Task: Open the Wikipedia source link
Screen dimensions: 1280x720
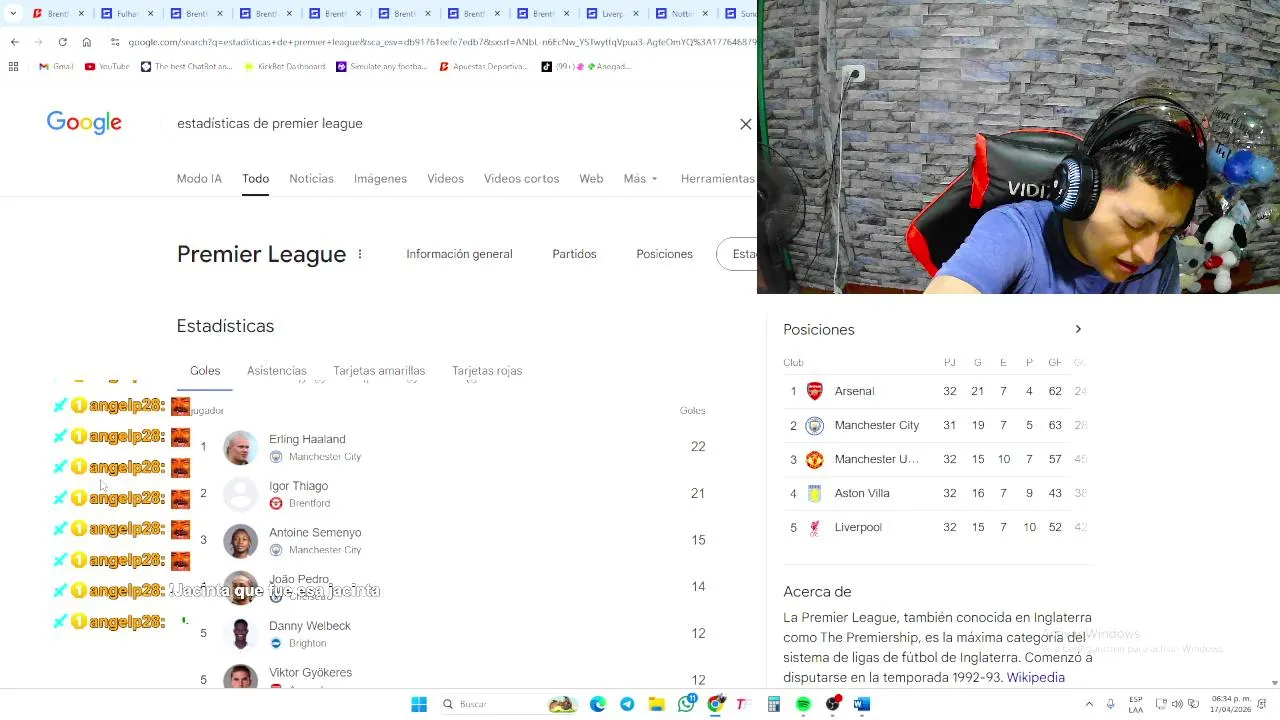Action: point(1035,677)
